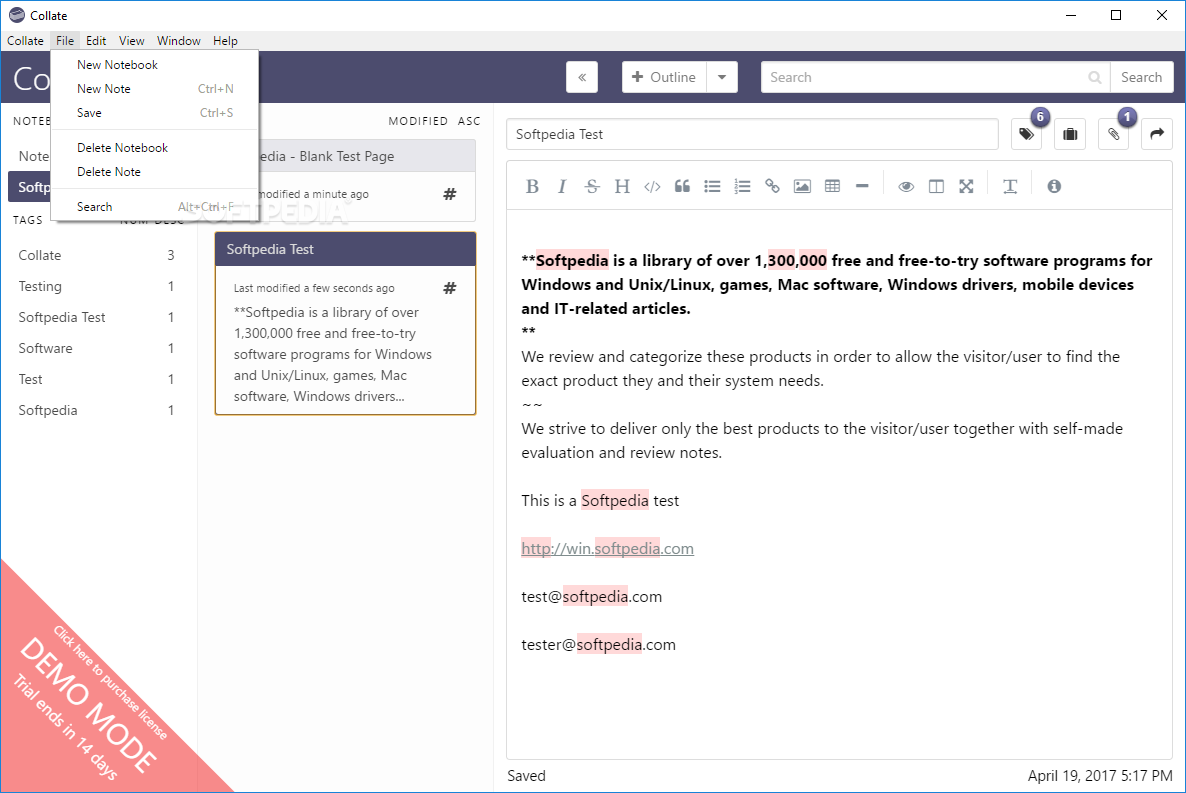Select the Softpedia Test tag

pos(97,317)
